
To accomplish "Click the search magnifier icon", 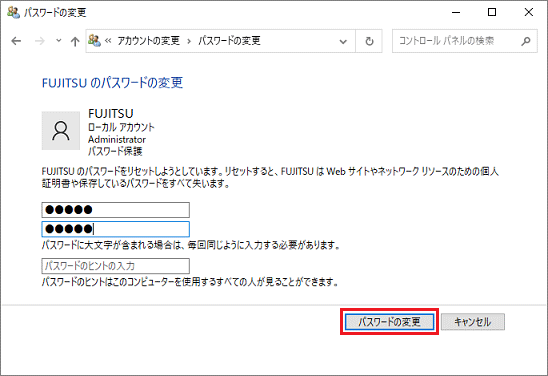I will coord(526,41).
